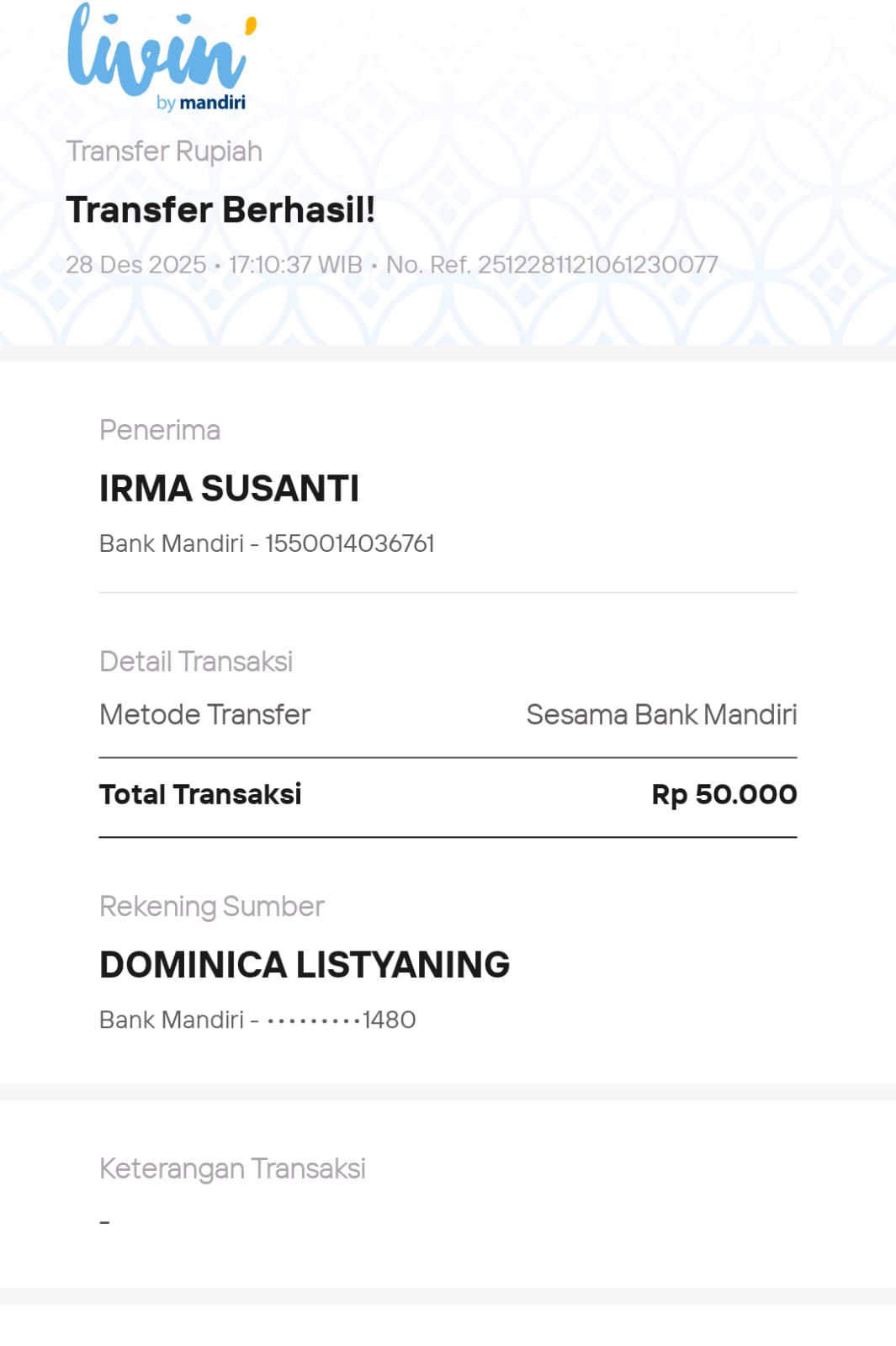
Task: Click the 'Transfer Rupiah' label
Action: [164, 151]
